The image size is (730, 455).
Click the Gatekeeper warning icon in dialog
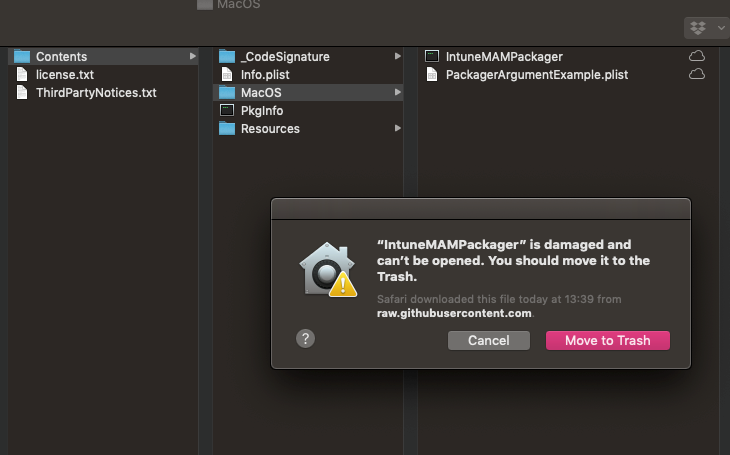(x=328, y=270)
